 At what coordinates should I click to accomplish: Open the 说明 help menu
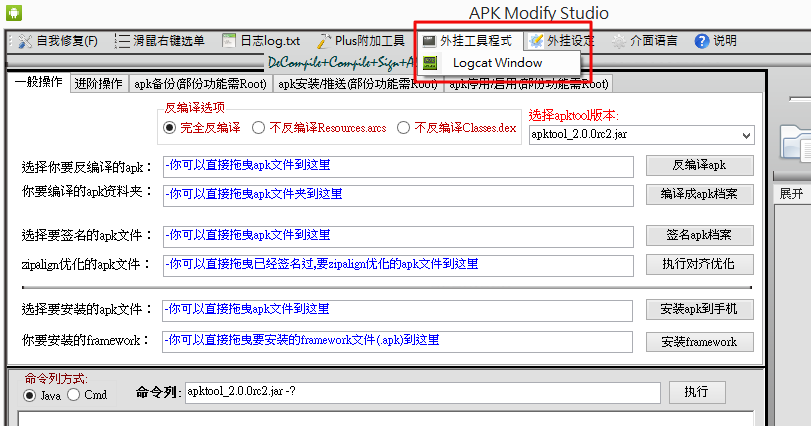[x=716, y=41]
